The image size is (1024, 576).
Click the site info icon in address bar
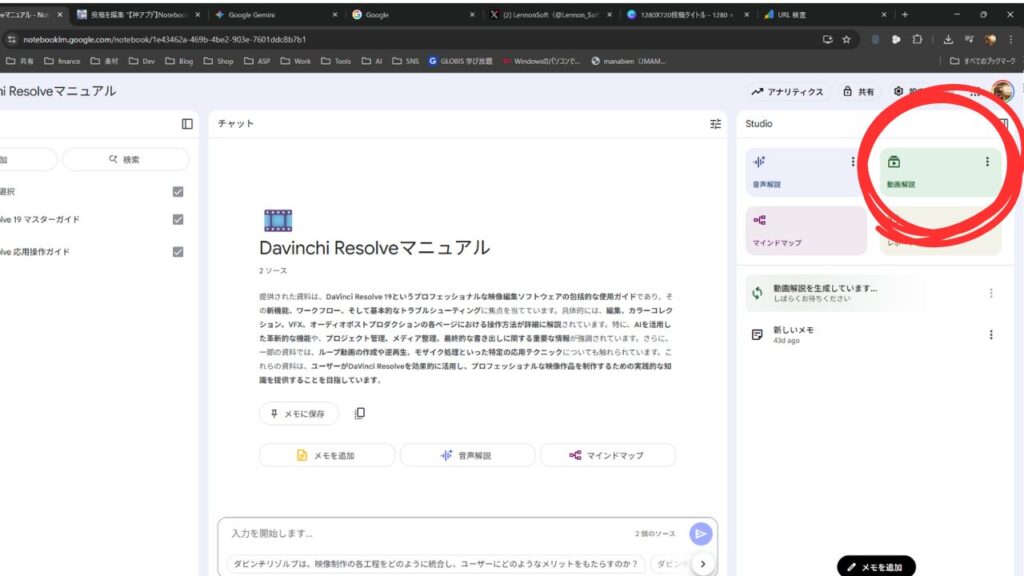11,39
